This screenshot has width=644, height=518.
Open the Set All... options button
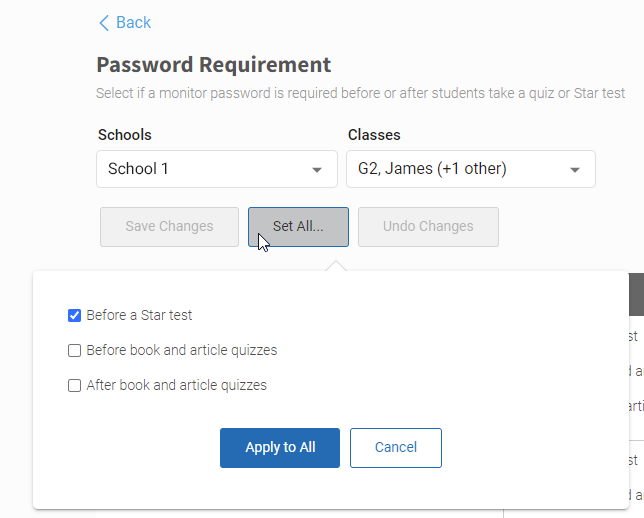click(x=298, y=227)
